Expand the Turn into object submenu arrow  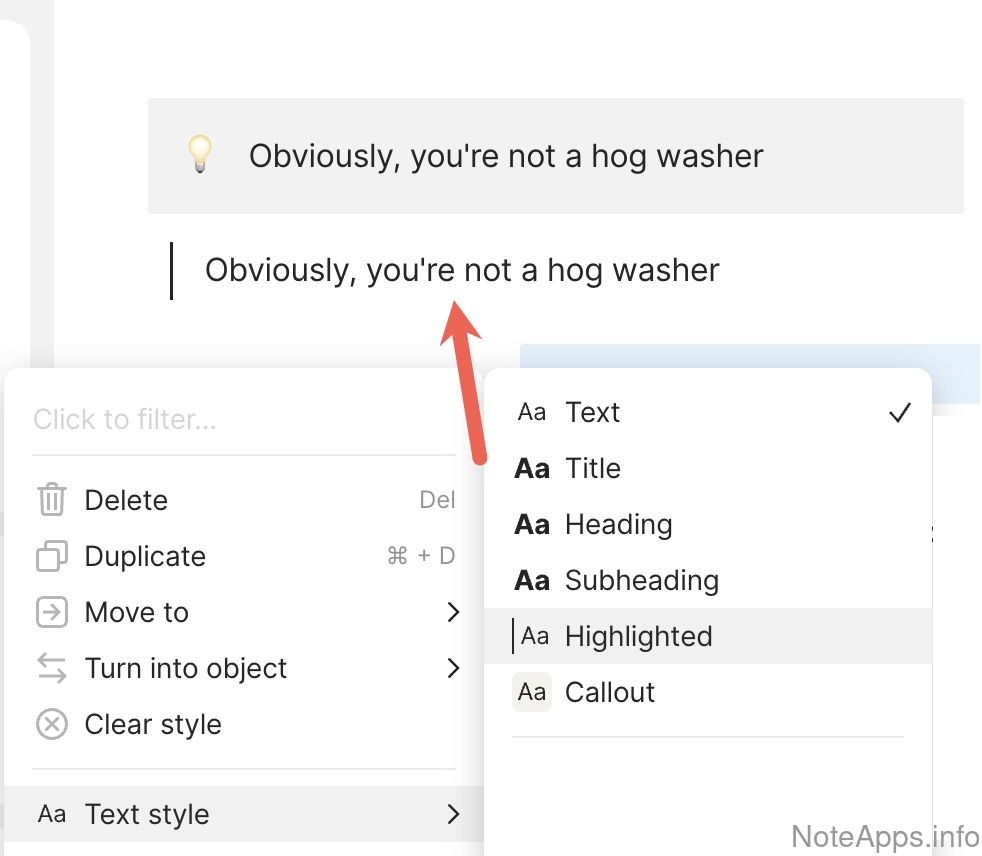click(454, 668)
